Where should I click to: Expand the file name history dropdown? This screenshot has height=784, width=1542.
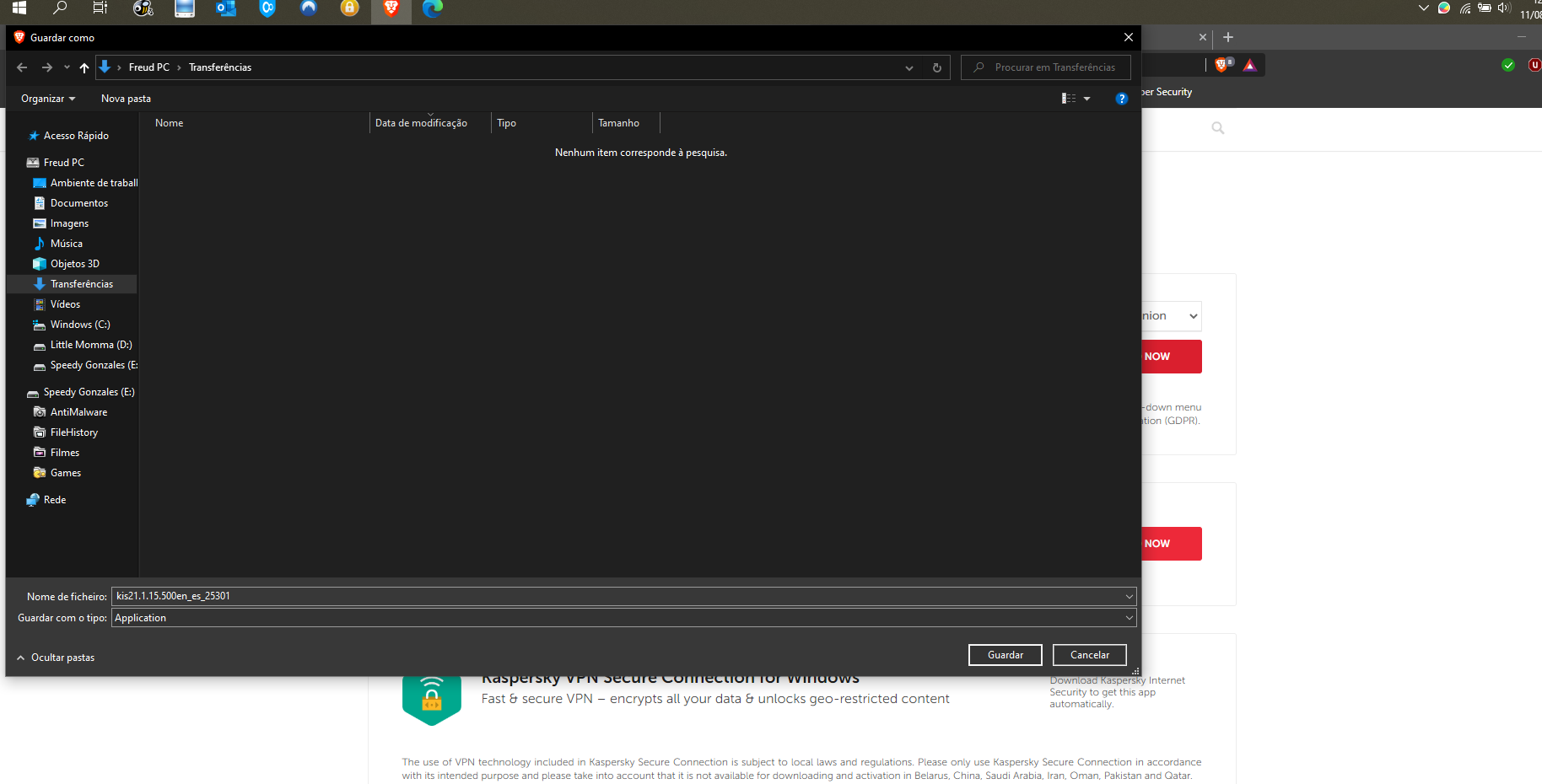point(1129,597)
